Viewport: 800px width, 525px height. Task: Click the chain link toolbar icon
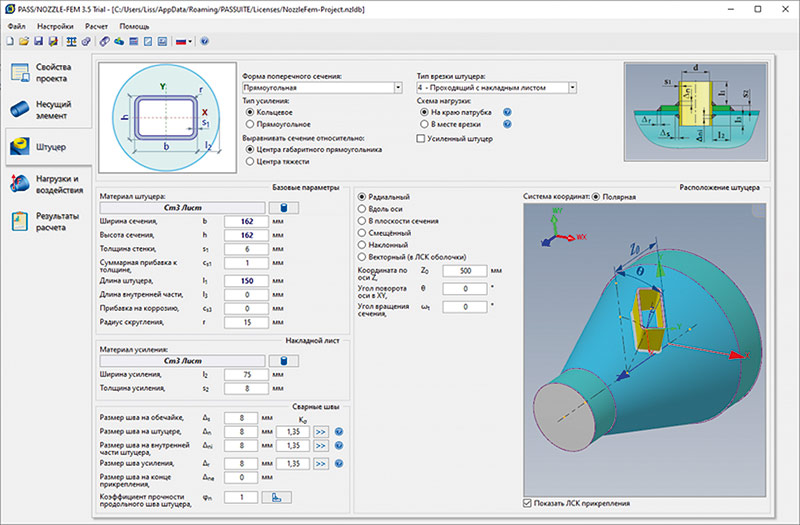pos(105,42)
